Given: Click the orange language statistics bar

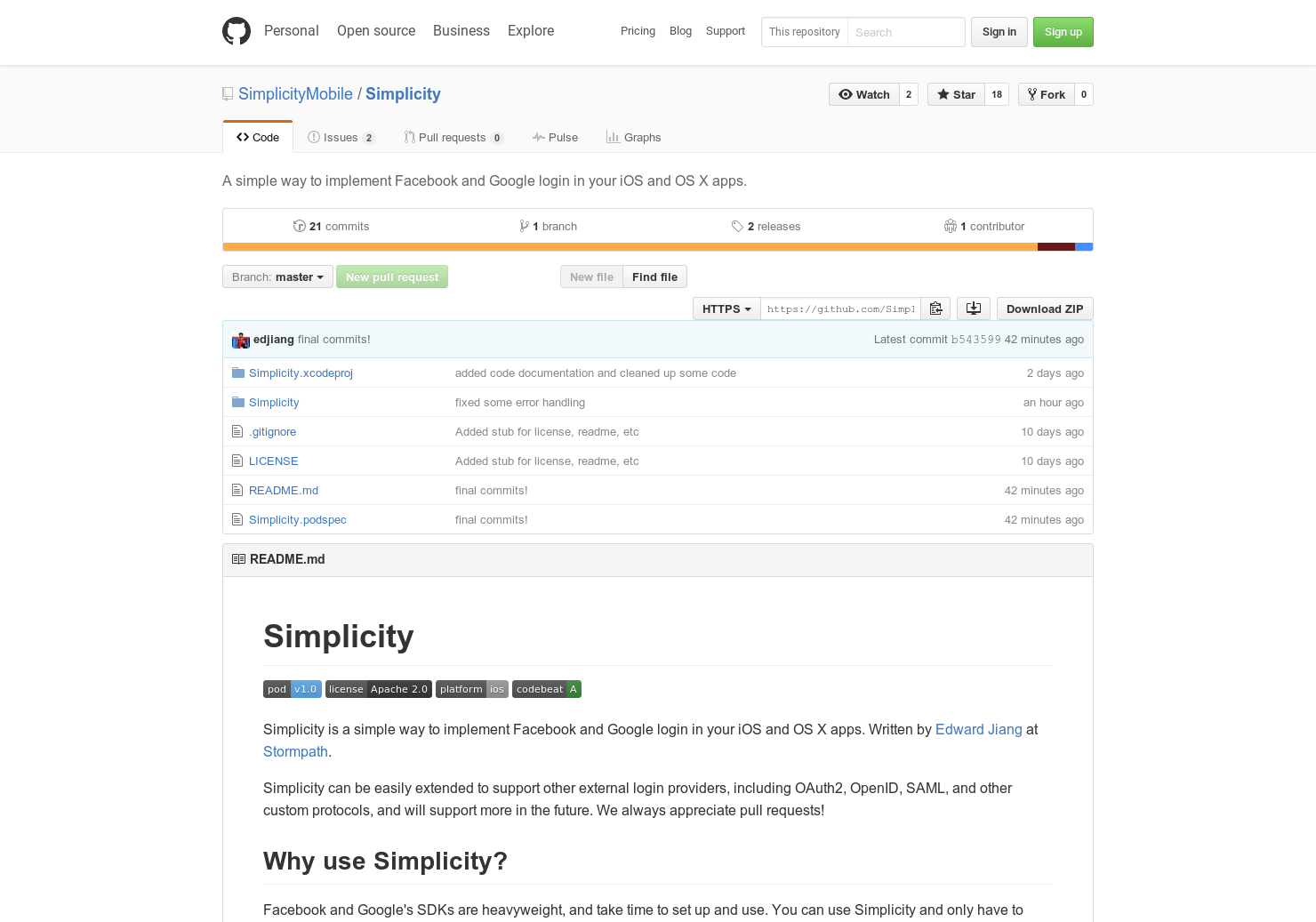Looking at the screenshot, I should [x=622, y=246].
